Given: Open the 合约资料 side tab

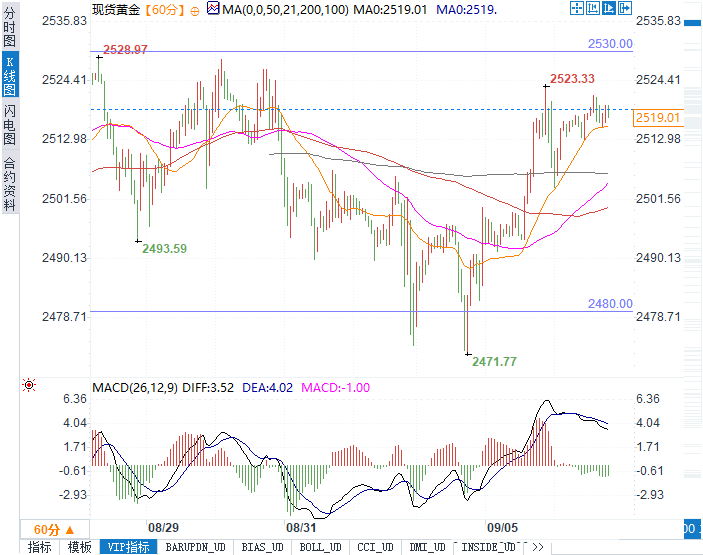Looking at the screenshot, I should pyautogui.click(x=9, y=184).
